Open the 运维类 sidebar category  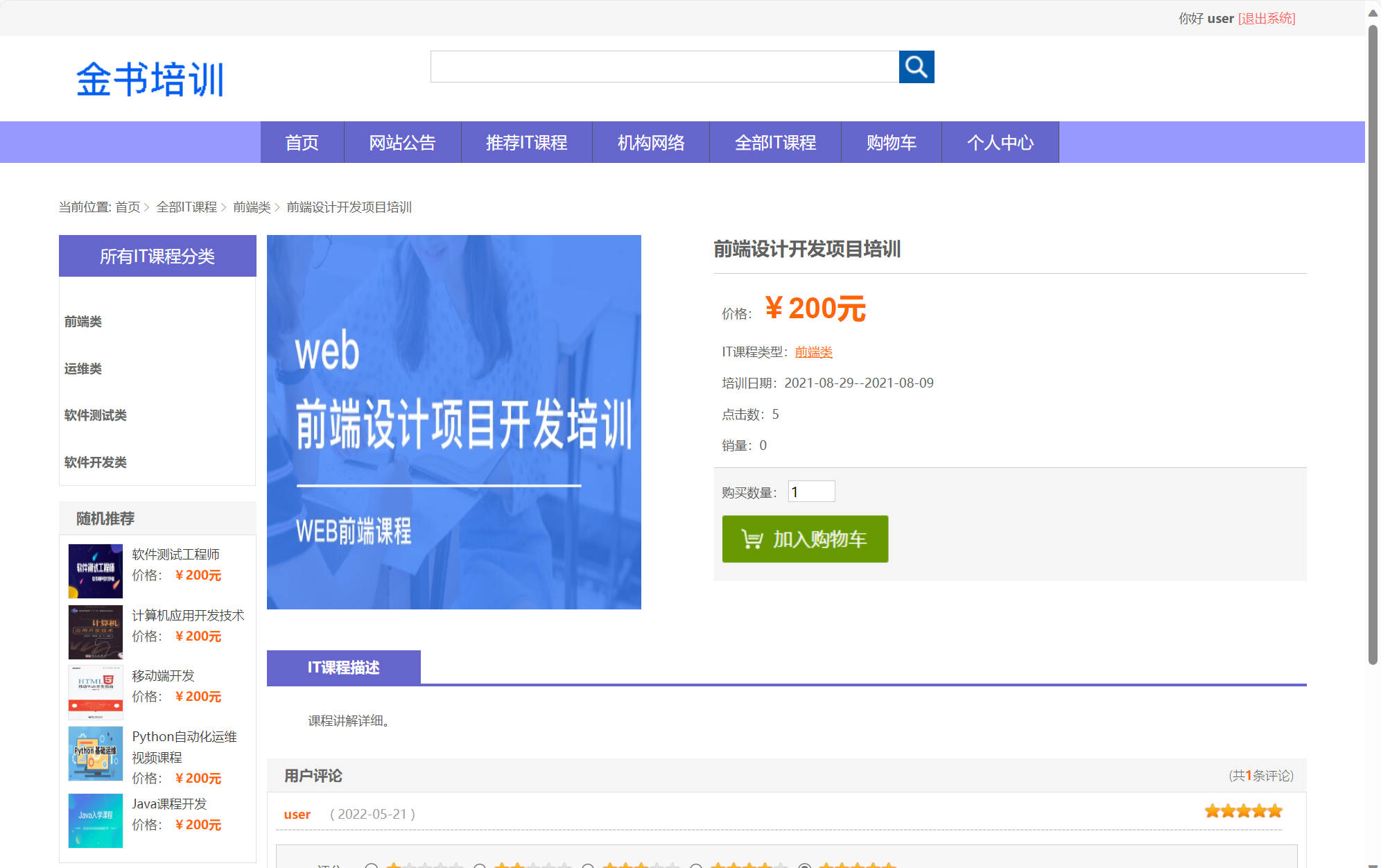[81, 369]
